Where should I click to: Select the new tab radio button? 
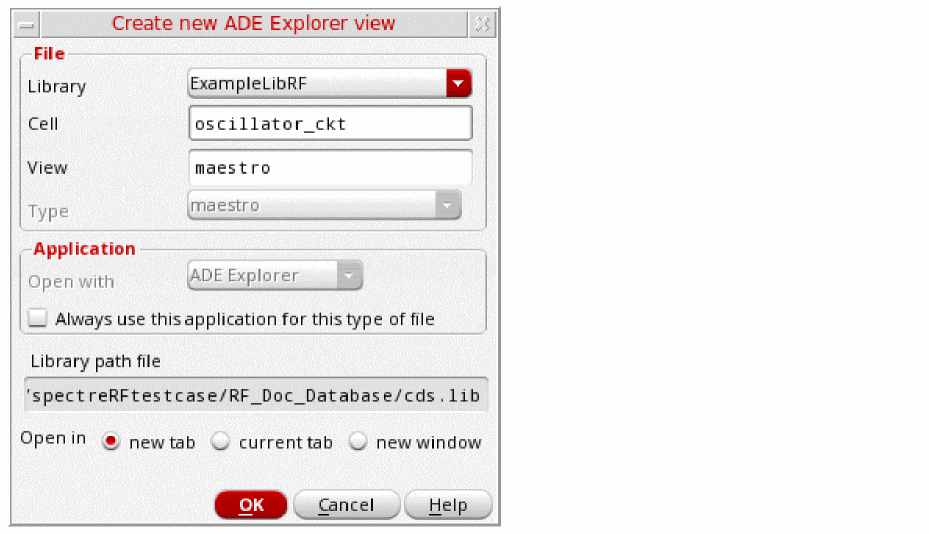111,442
